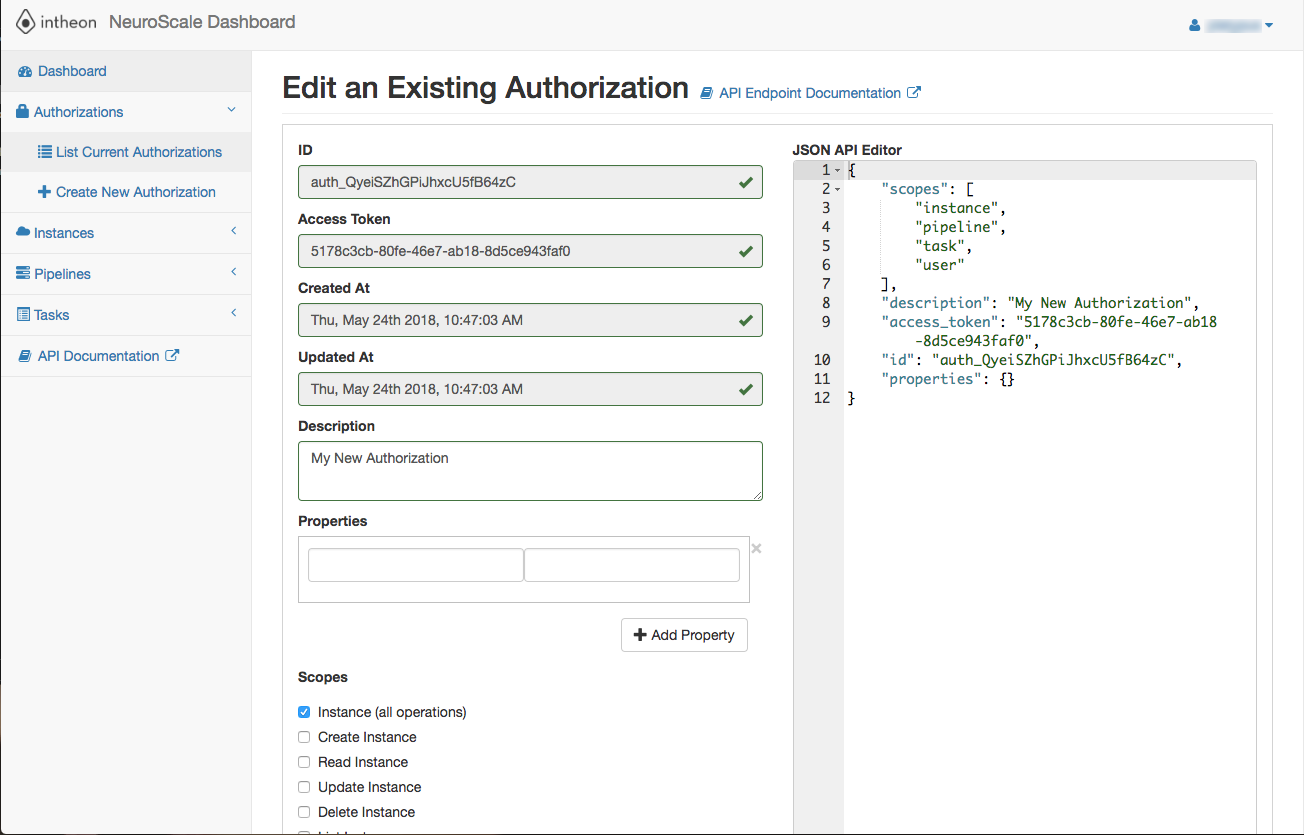The image size is (1304, 835).
Task: Open the Dashboard menu item
Action: click(126, 71)
